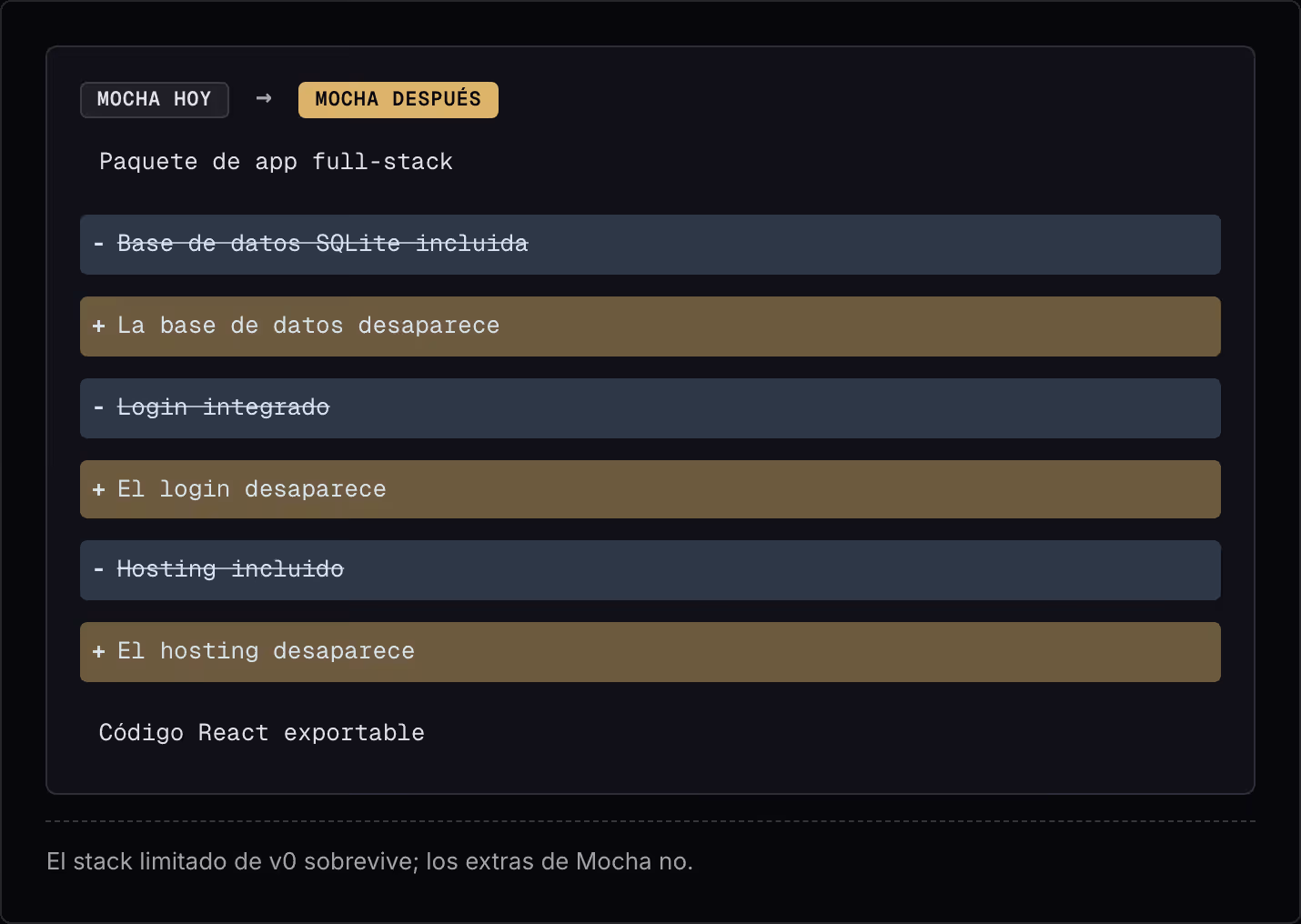Select the 'Código React exportable' line
Image resolution: width=1301 pixels, height=924 pixels.
(x=262, y=733)
